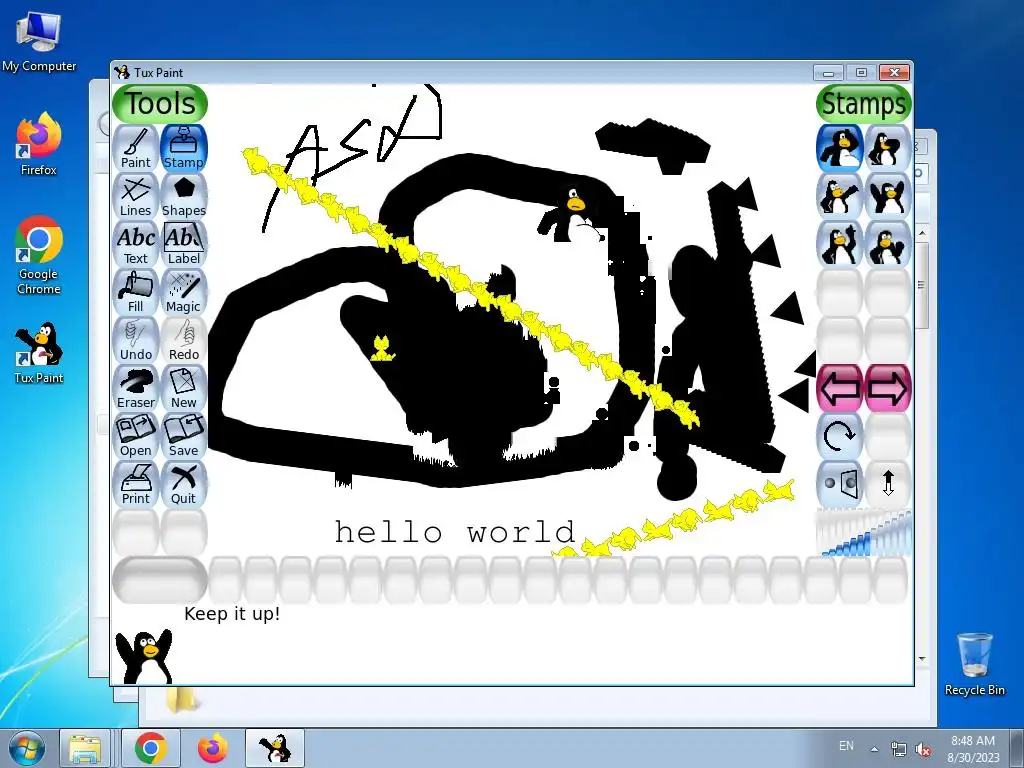
Task: Quit Tux Paint via Quit tool
Action: click(184, 484)
